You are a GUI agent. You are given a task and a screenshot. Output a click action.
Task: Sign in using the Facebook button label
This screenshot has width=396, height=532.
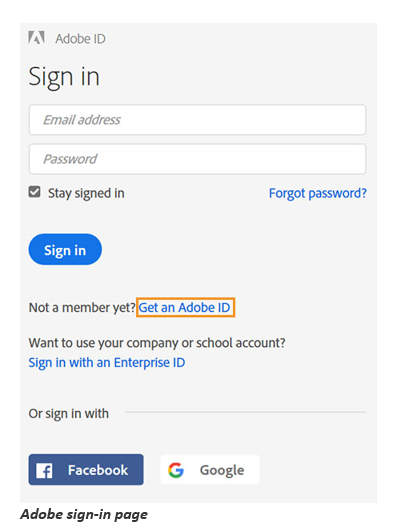click(98, 470)
